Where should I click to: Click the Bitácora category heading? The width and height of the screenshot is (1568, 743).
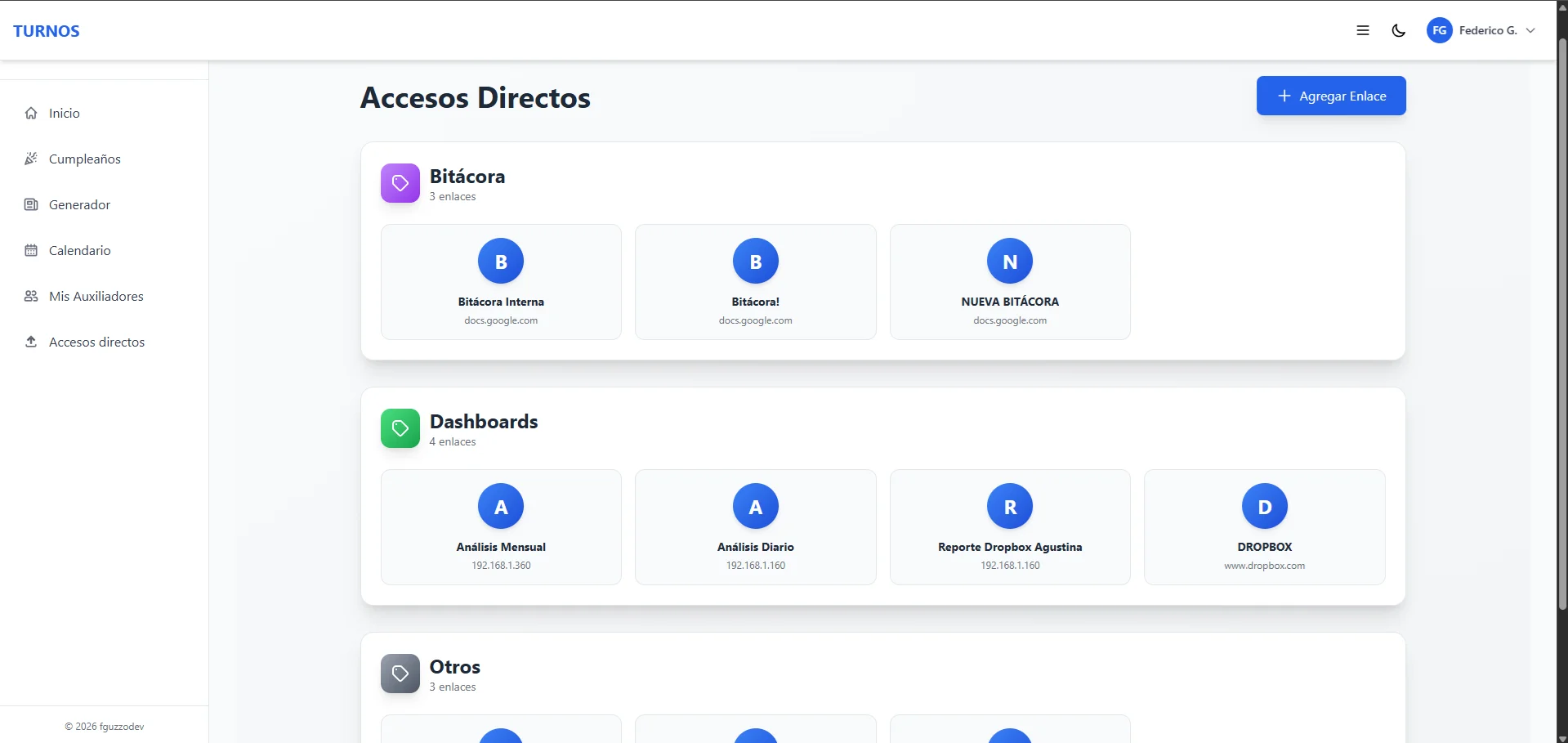(467, 177)
